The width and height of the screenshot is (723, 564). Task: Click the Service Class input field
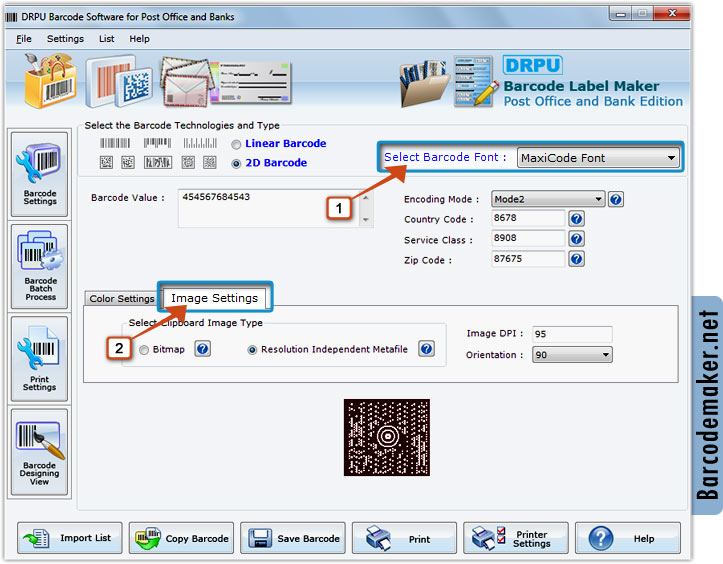pyautogui.click(x=528, y=238)
